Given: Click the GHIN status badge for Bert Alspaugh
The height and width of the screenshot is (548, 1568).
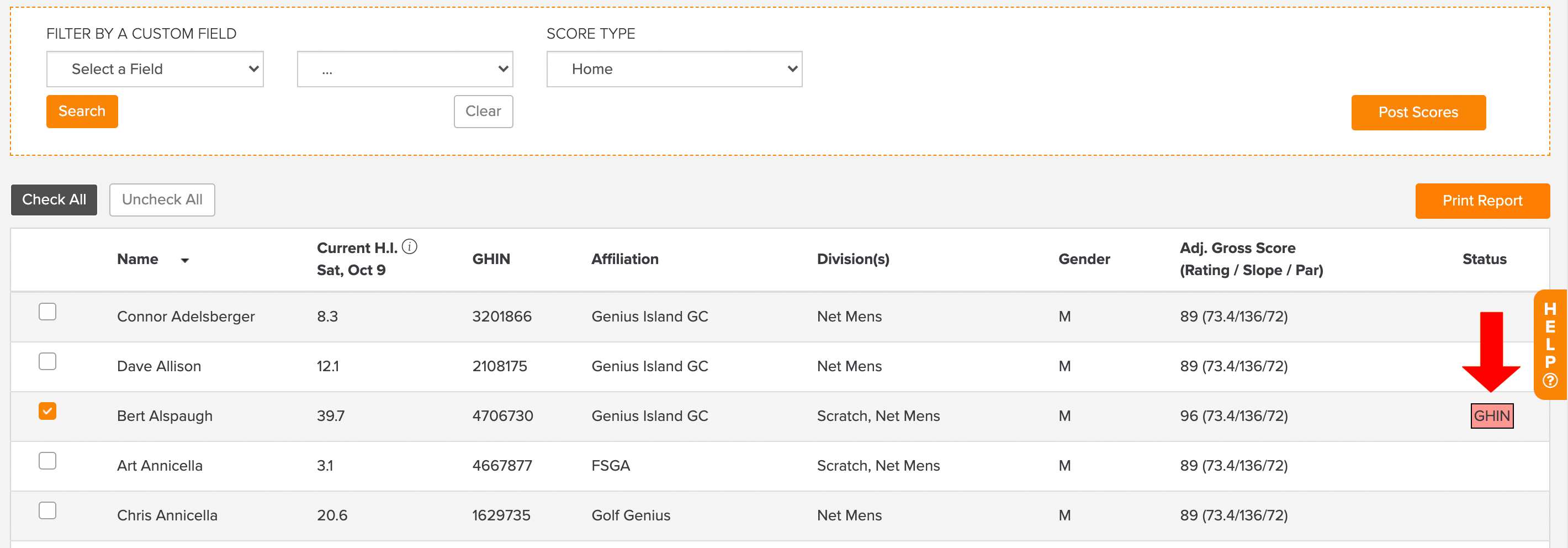Looking at the screenshot, I should [x=1492, y=416].
